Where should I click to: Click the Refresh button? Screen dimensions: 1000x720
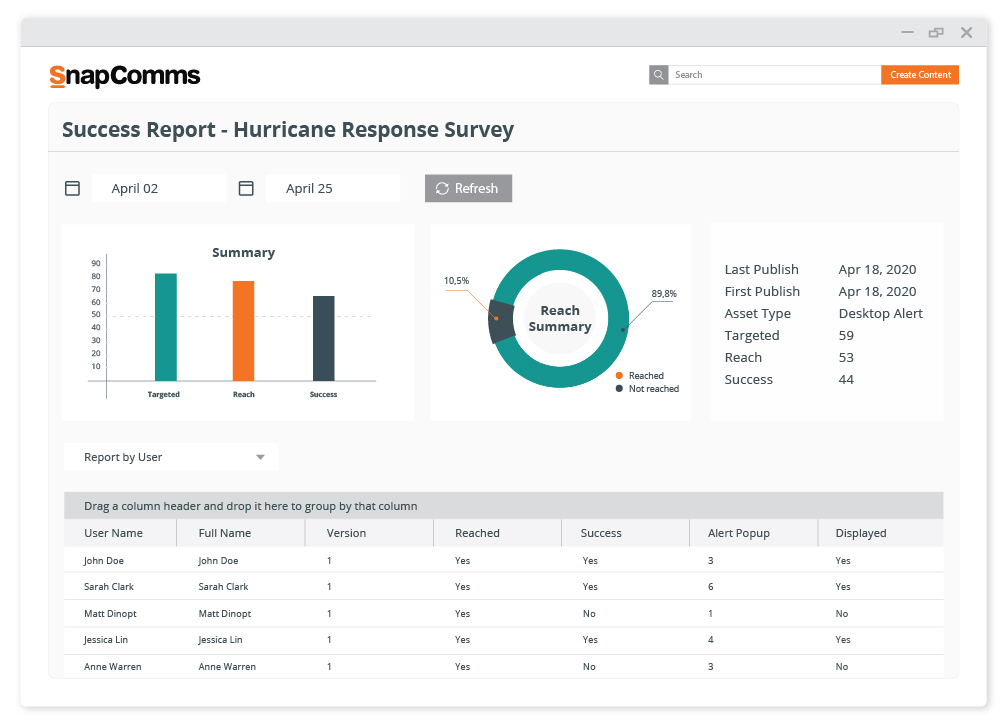(468, 188)
